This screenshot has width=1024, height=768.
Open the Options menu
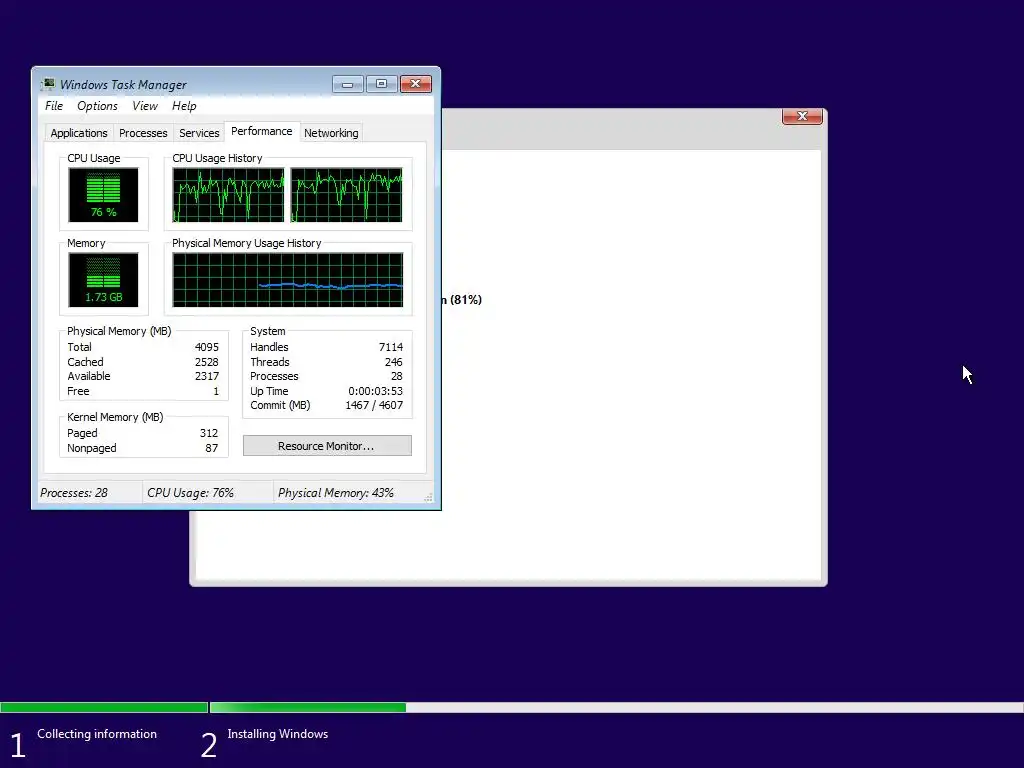(97, 106)
